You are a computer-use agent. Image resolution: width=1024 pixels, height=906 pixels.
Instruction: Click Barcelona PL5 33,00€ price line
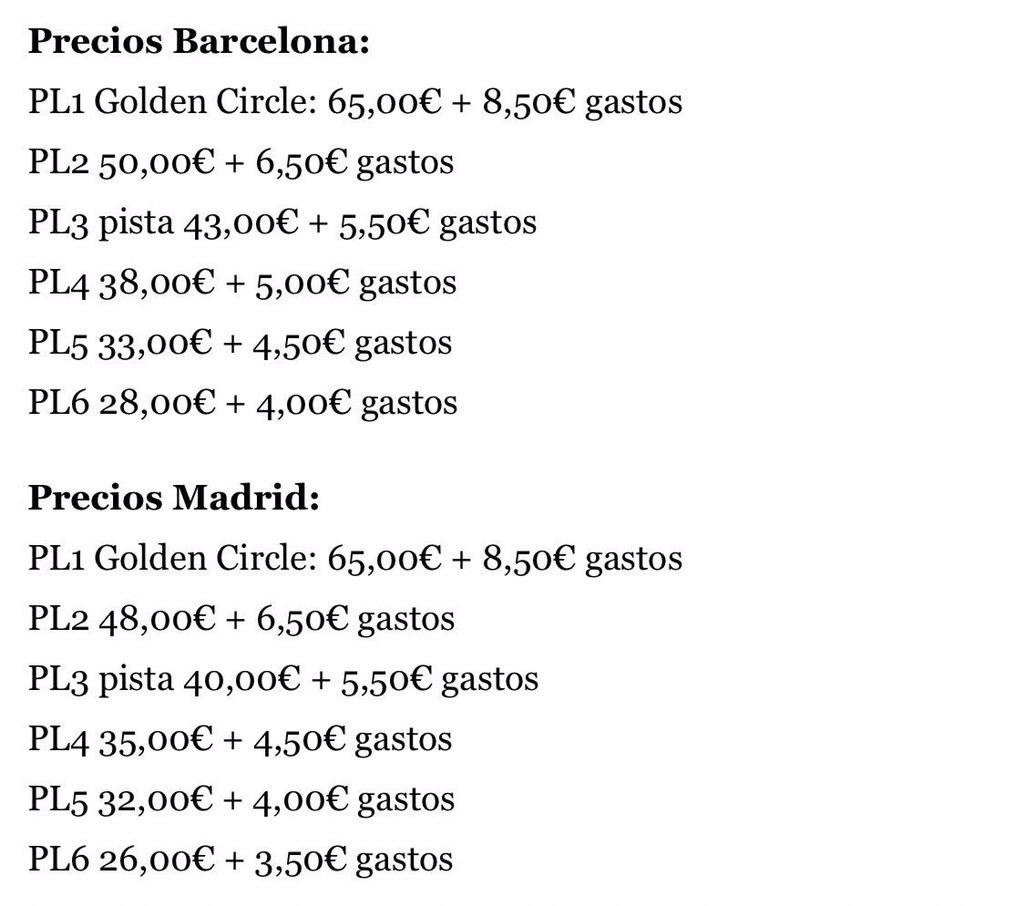[x=240, y=343]
